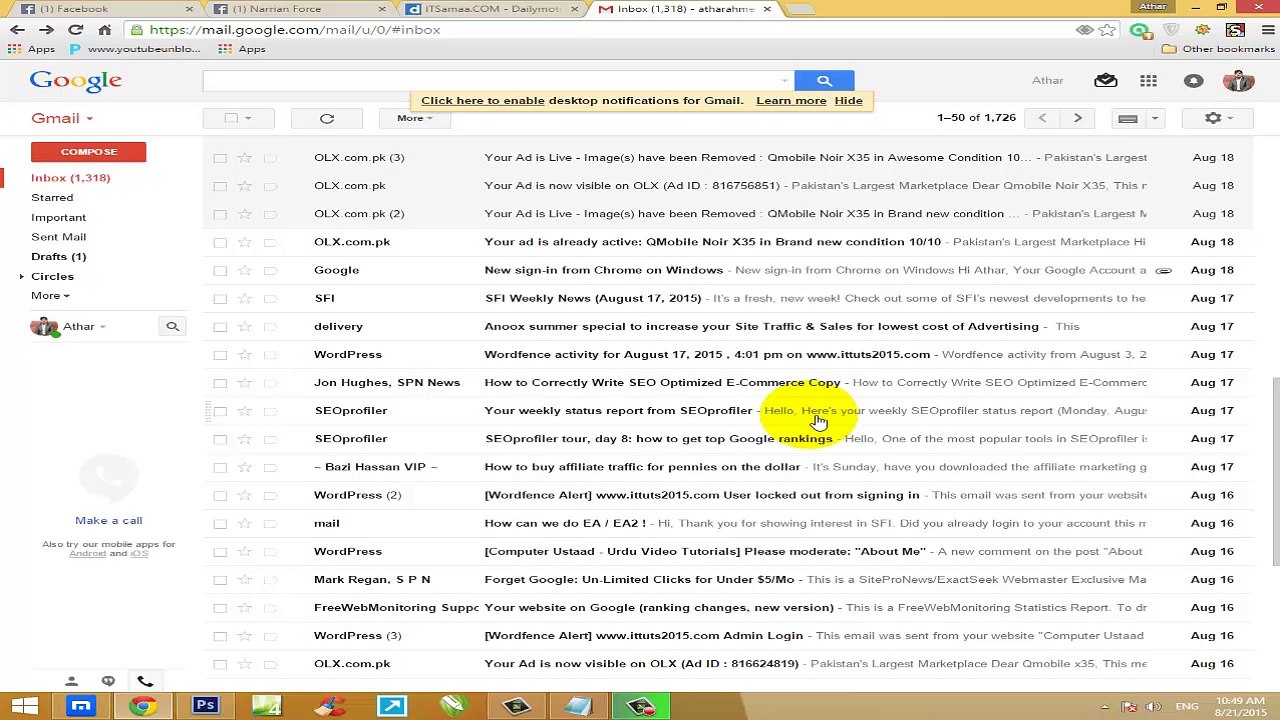The width and height of the screenshot is (1280, 720).
Task: Click the blue Gmail search magnifier button
Action: [x=824, y=80]
